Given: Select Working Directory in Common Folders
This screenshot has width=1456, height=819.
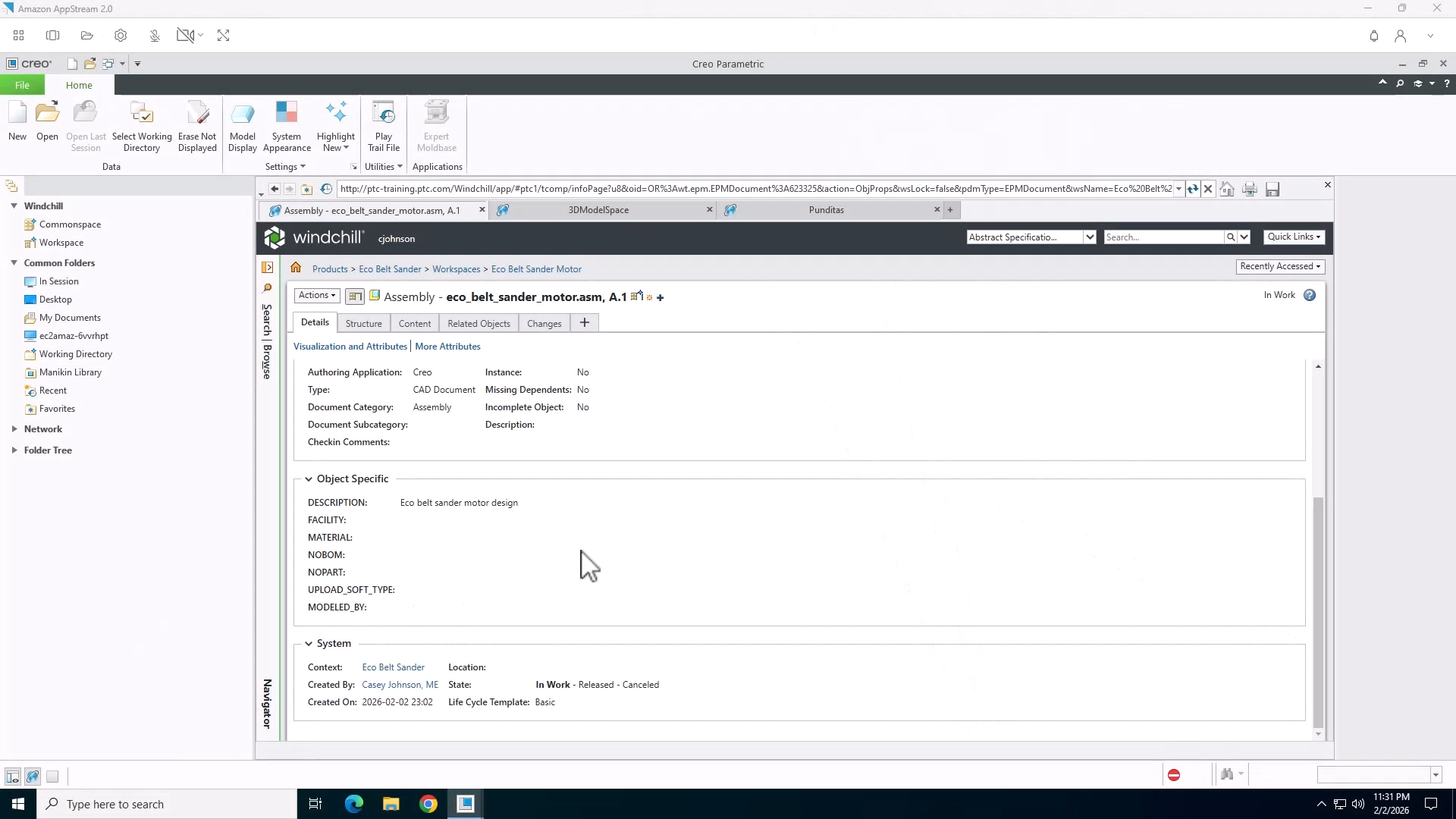Looking at the screenshot, I should 75,354.
